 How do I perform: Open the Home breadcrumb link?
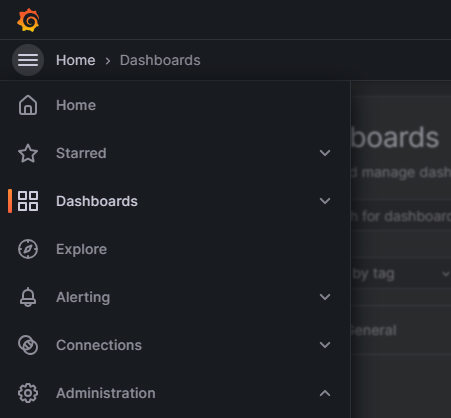coord(76,60)
